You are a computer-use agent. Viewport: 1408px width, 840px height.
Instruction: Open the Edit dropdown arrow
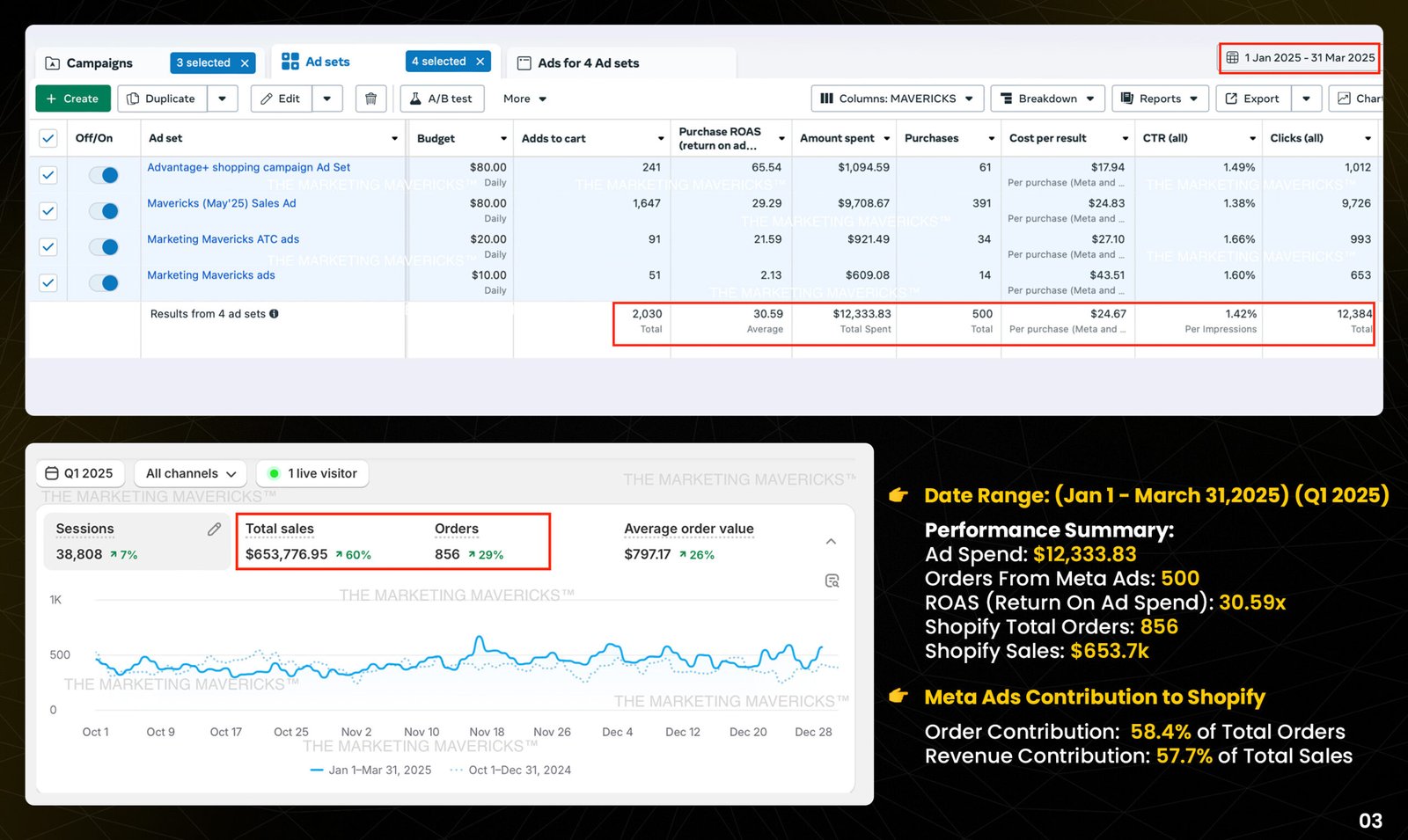[x=327, y=99]
